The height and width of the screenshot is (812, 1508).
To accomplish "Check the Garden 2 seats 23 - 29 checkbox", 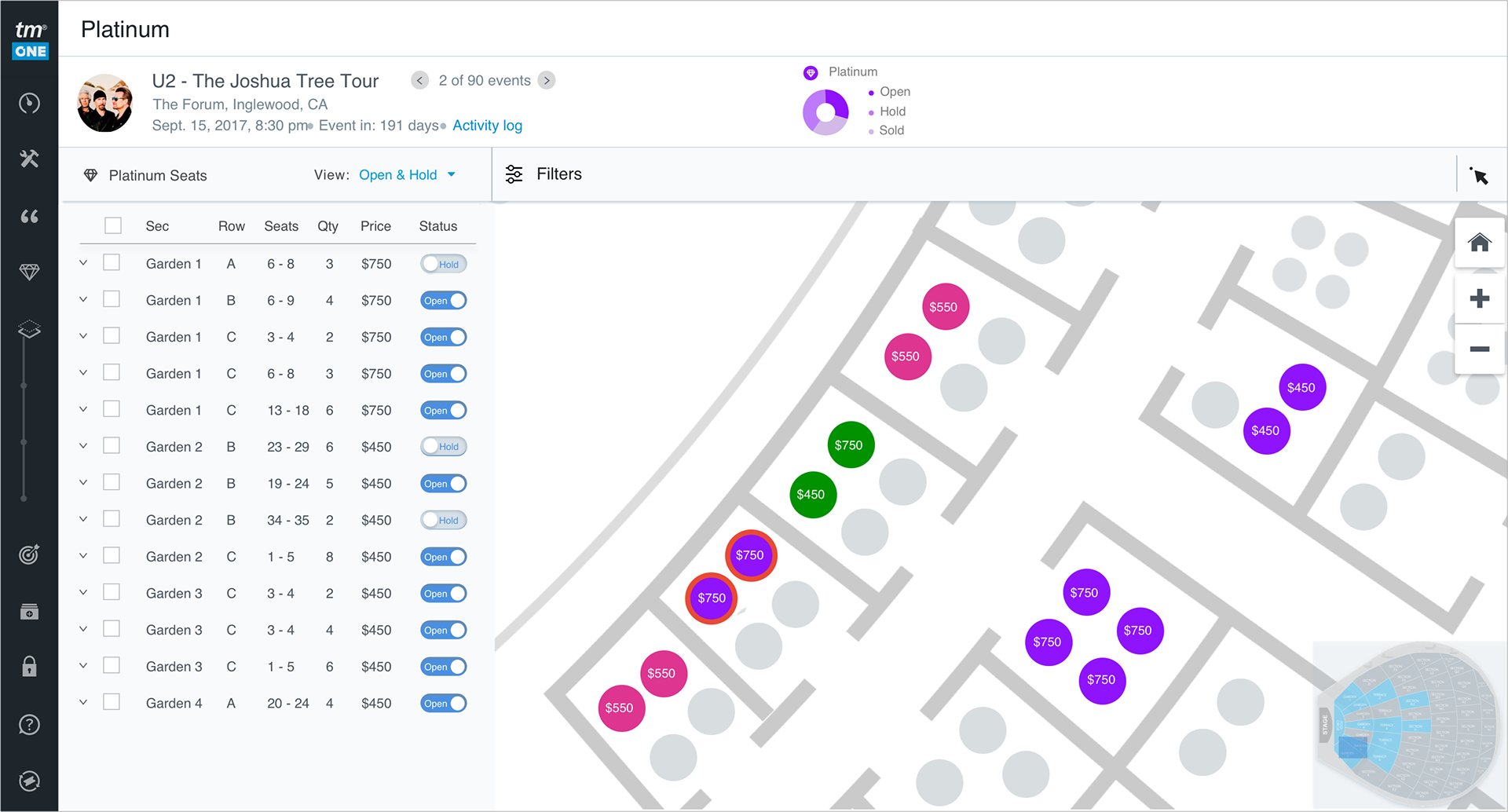I will pos(112,445).
